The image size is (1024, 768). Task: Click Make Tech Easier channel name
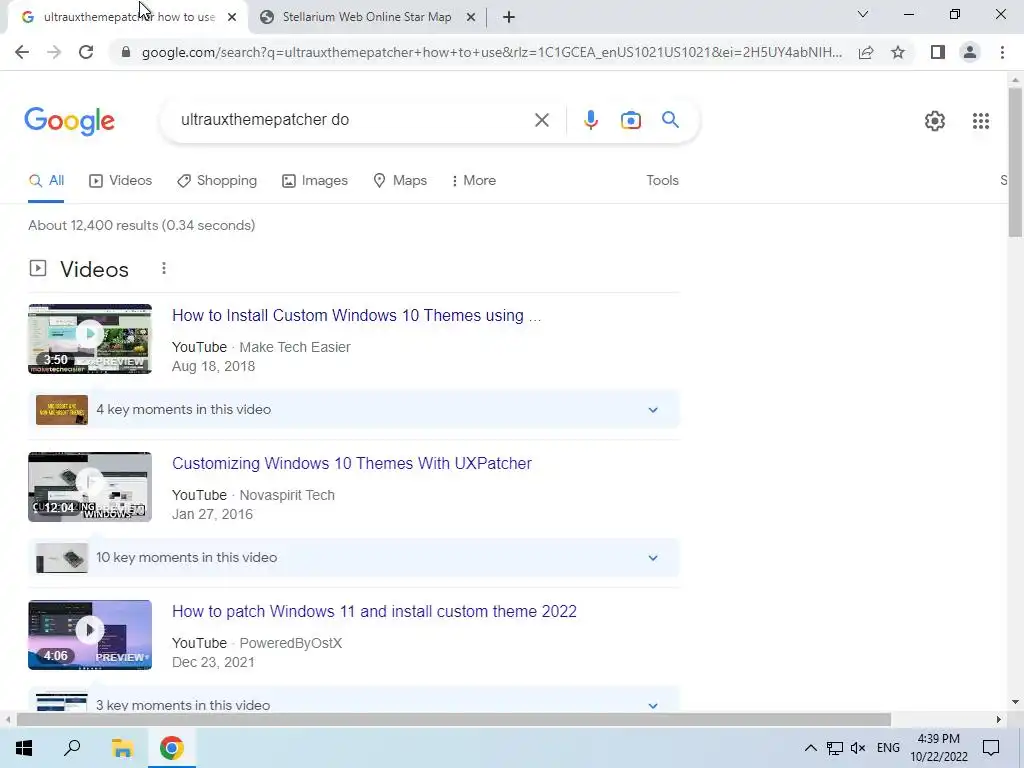(295, 347)
